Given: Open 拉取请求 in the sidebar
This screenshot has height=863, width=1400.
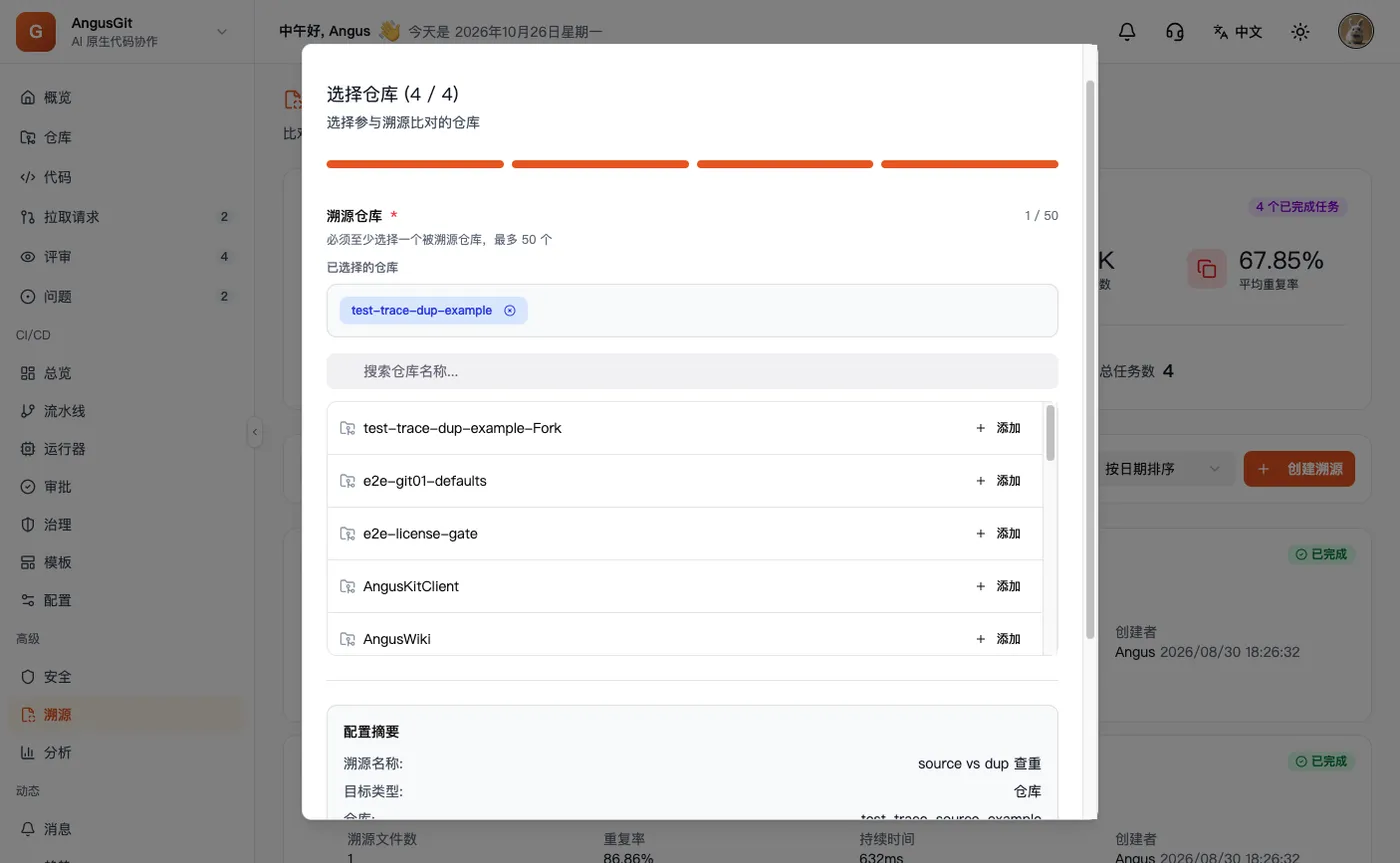Looking at the screenshot, I should tap(125, 217).
